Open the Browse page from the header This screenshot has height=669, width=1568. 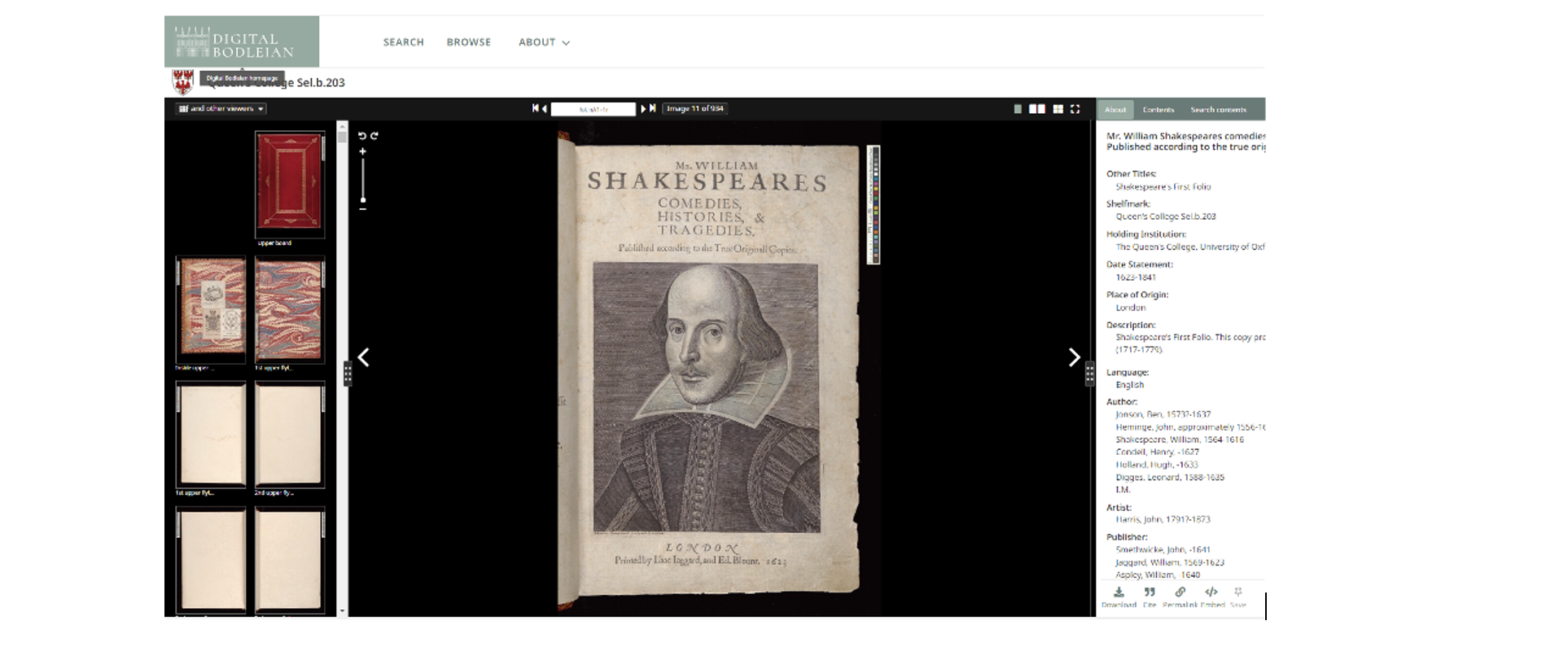click(x=469, y=42)
